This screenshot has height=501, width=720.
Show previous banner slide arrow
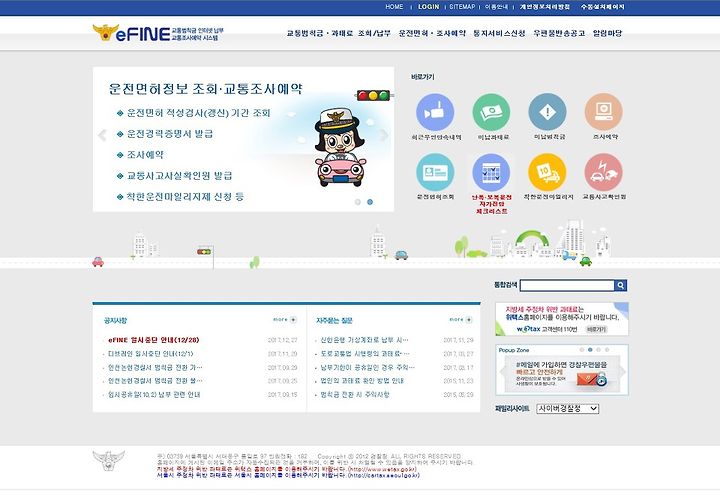pyautogui.click(x=102, y=135)
